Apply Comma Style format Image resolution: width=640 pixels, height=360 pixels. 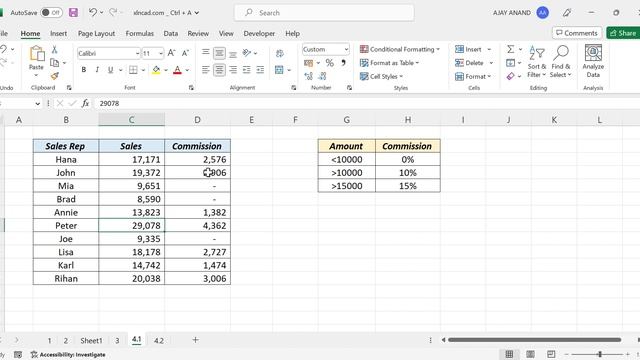[x=343, y=63]
